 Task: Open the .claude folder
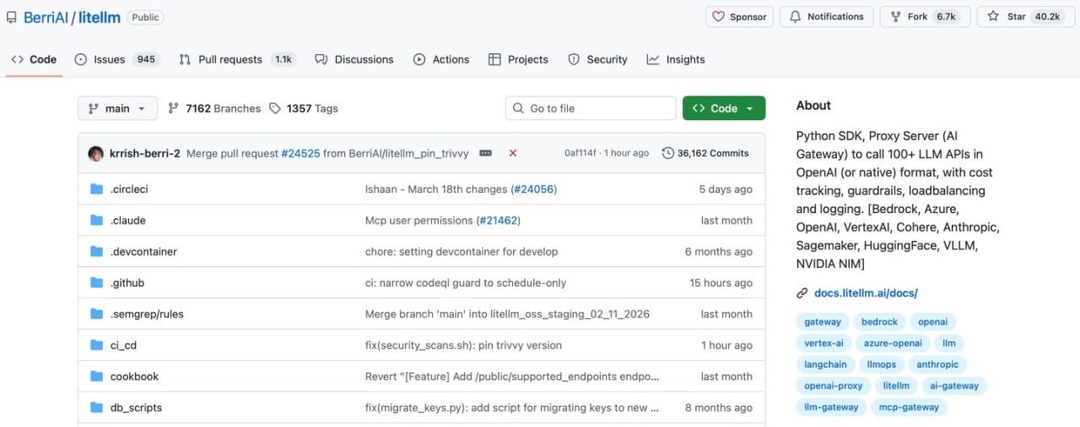[128, 220]
